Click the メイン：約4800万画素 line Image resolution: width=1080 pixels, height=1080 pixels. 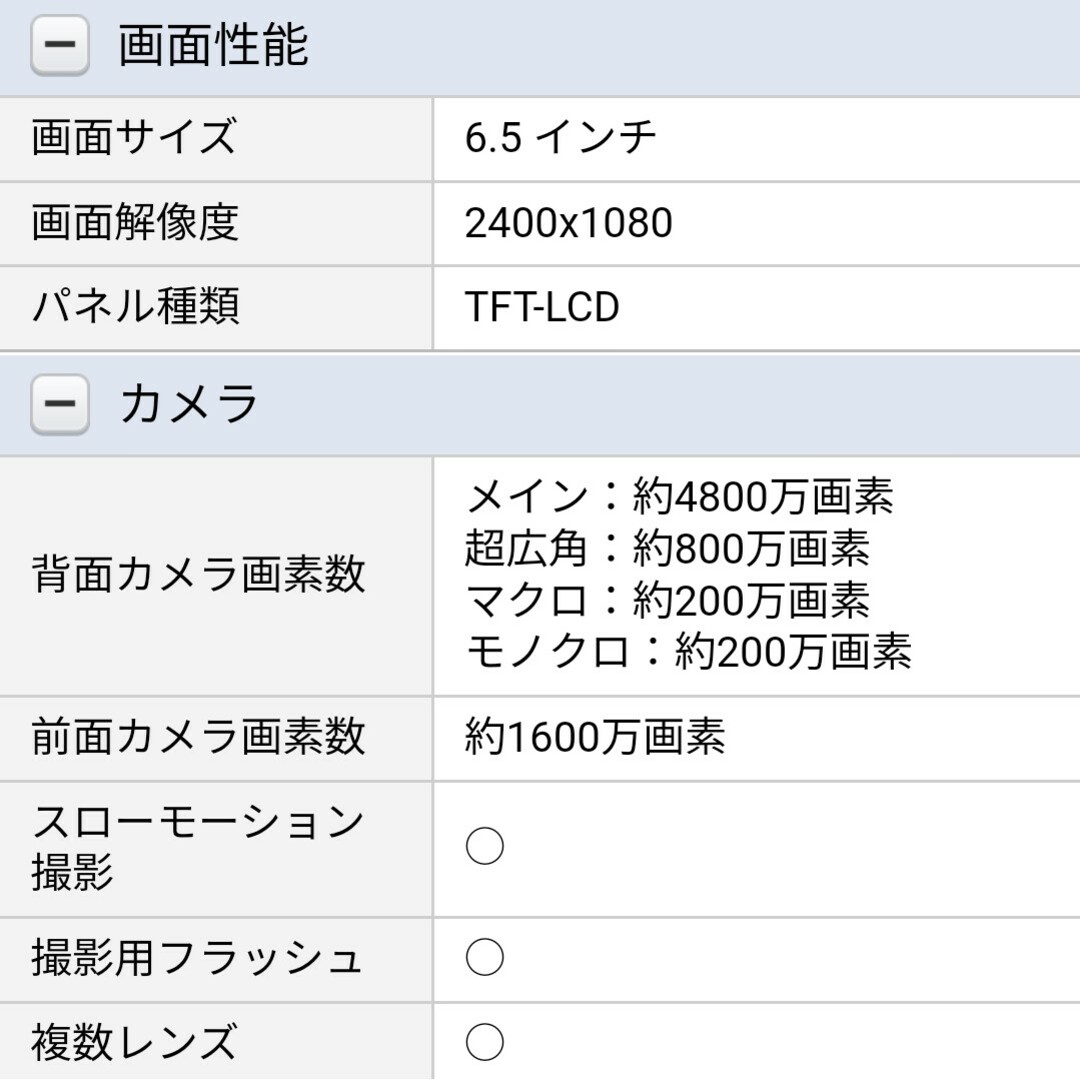pyautogui.click(x=679, y=496)
